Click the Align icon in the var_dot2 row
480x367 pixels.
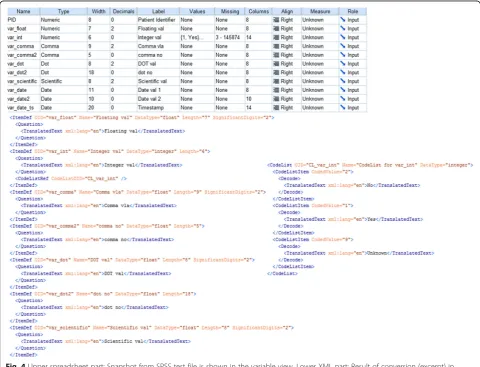tap(276, 73)
